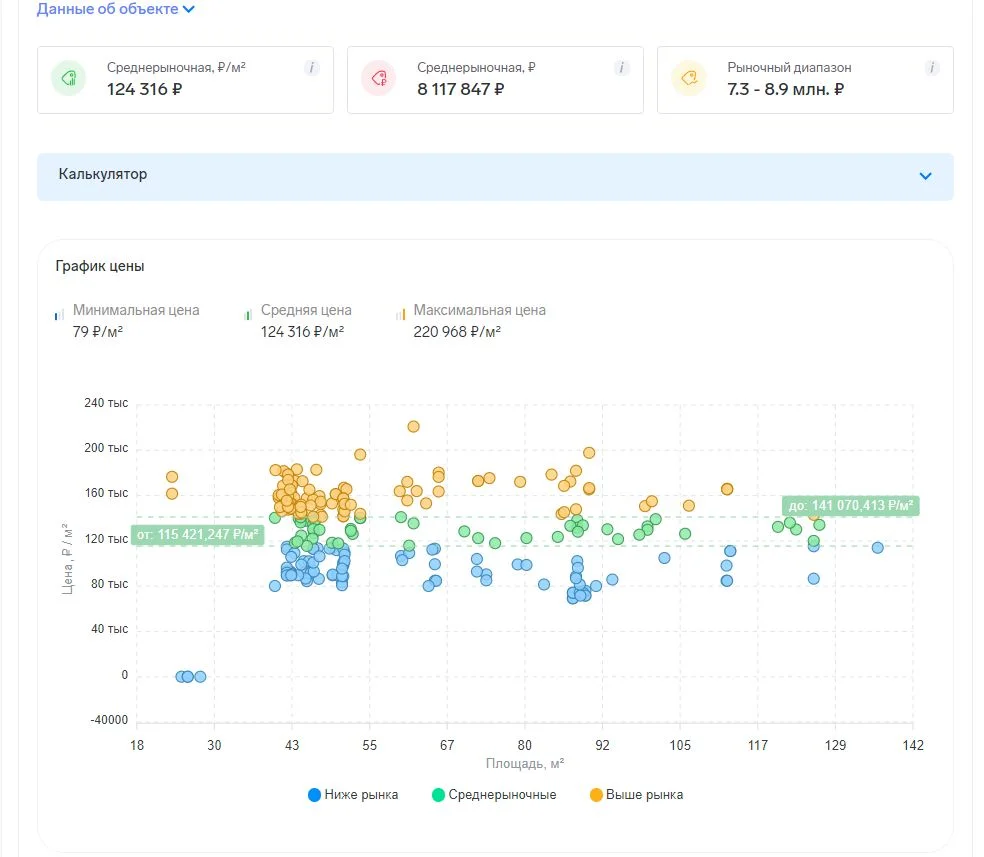Expand the Калькулятор panel chevron
Screen dimensions: 984x857
(x=925, y=176)
